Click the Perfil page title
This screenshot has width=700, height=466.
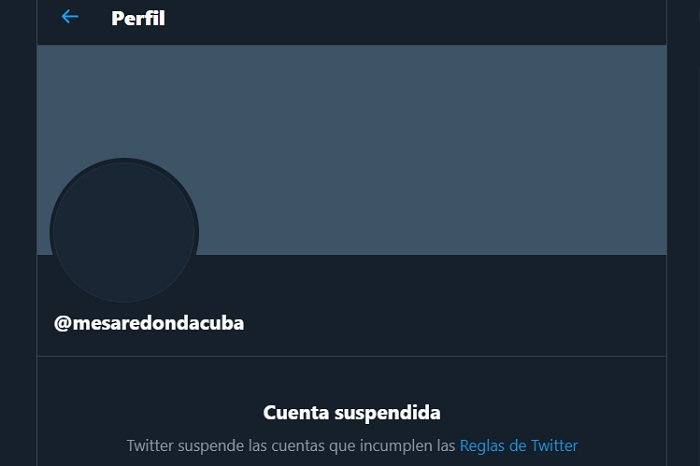138,18
